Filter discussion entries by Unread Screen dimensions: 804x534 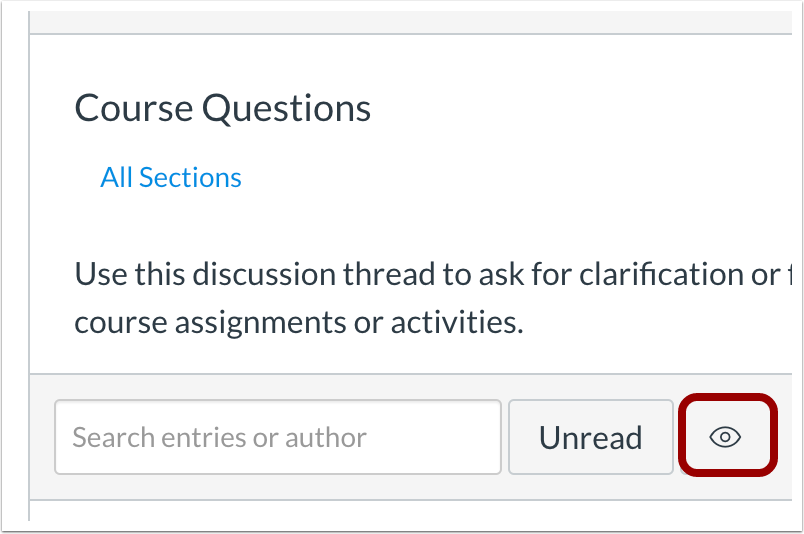click(591, 437)
